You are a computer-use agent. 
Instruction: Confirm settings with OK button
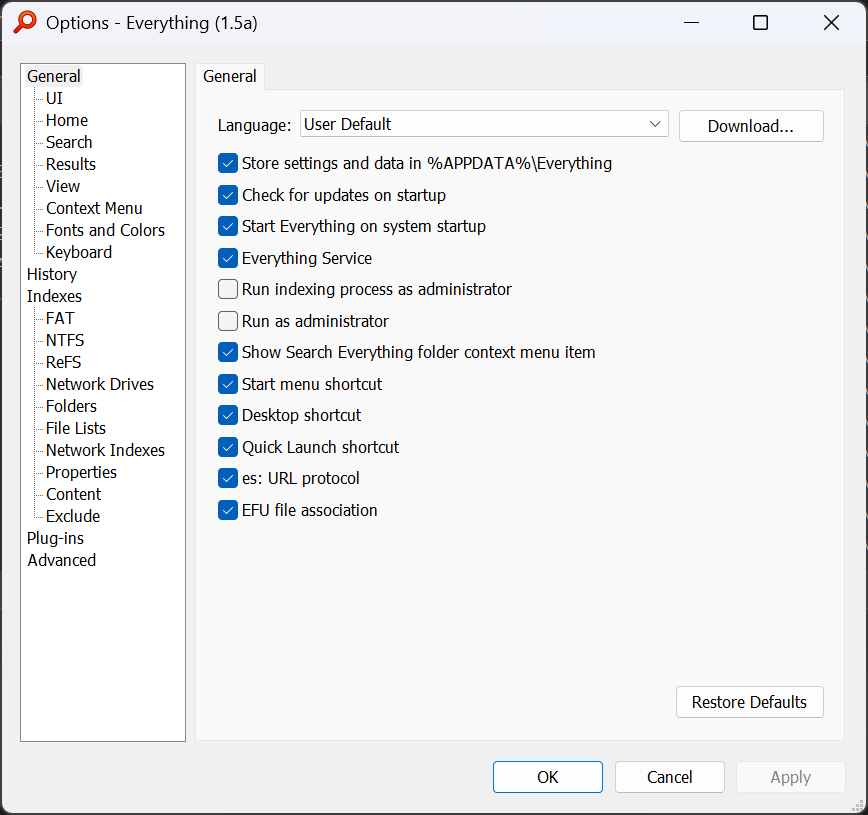click(x=547, y=777)
